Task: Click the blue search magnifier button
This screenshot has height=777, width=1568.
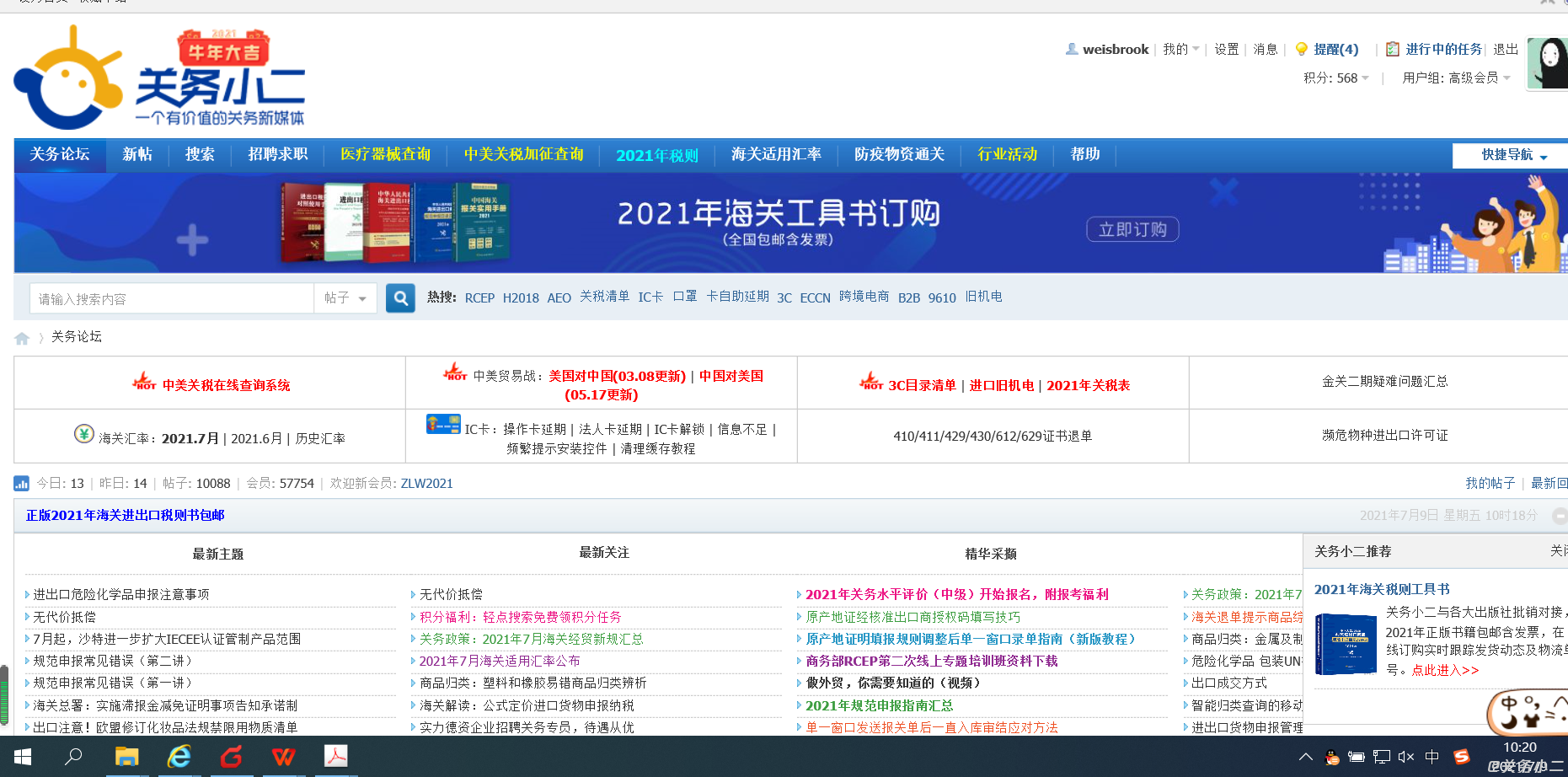Action: (x=400, y=298)
